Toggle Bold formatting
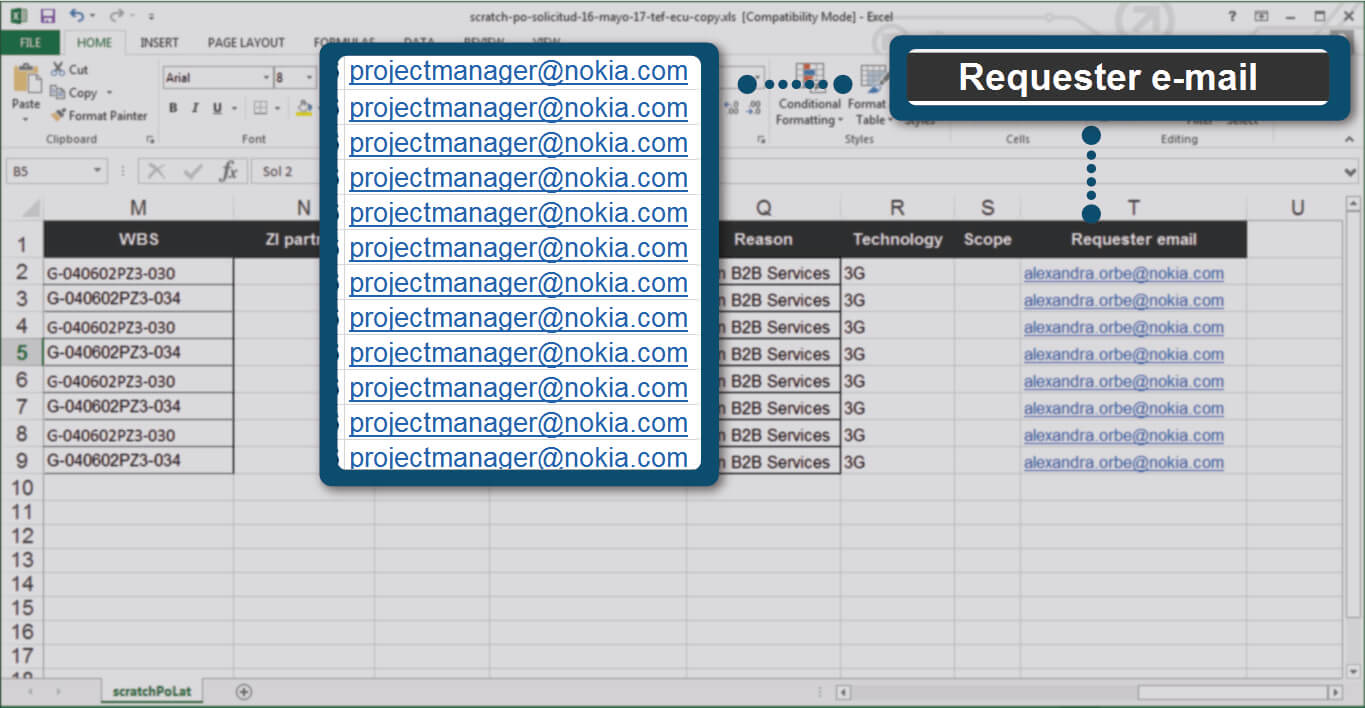 (x=173, y=108)
